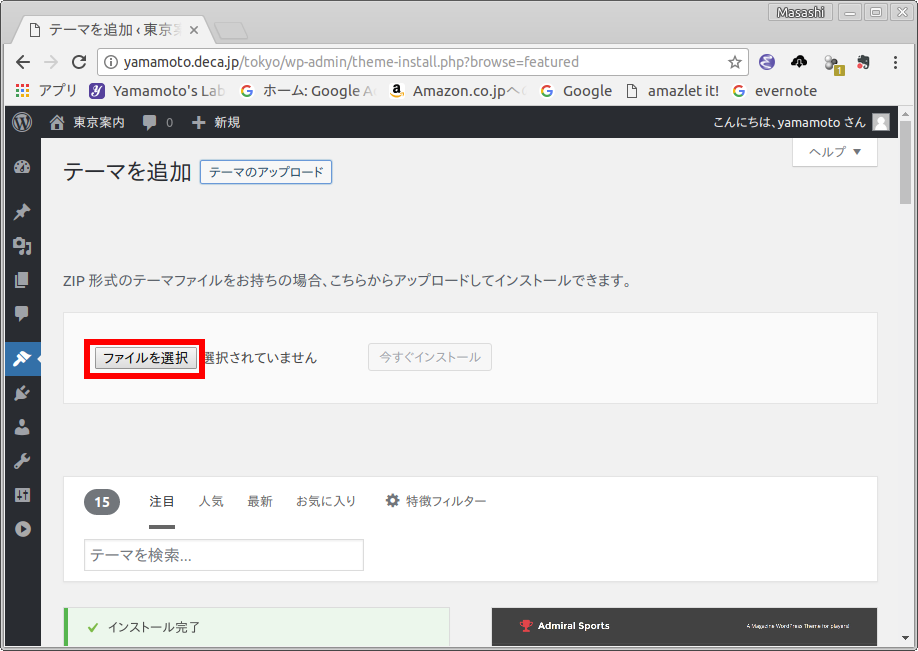Open the Media library sidebar icon
This screenshot has height=651, width=918.
(21, 246)
